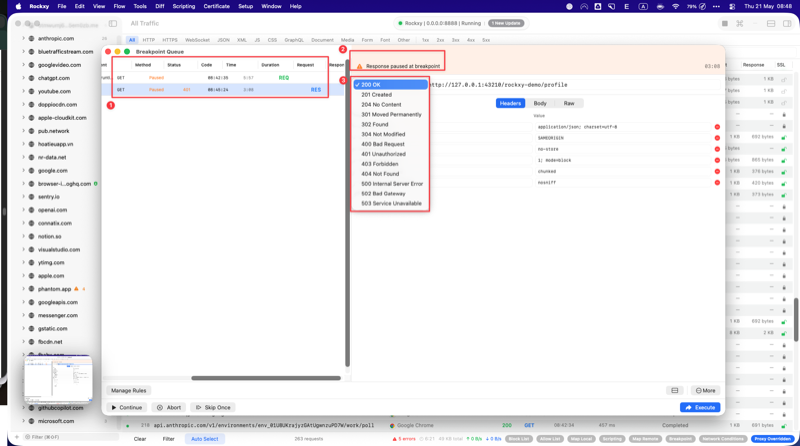Screen dimensions: 800x446
Task: Expand the googlevideo.com domain
Action: 23,65
